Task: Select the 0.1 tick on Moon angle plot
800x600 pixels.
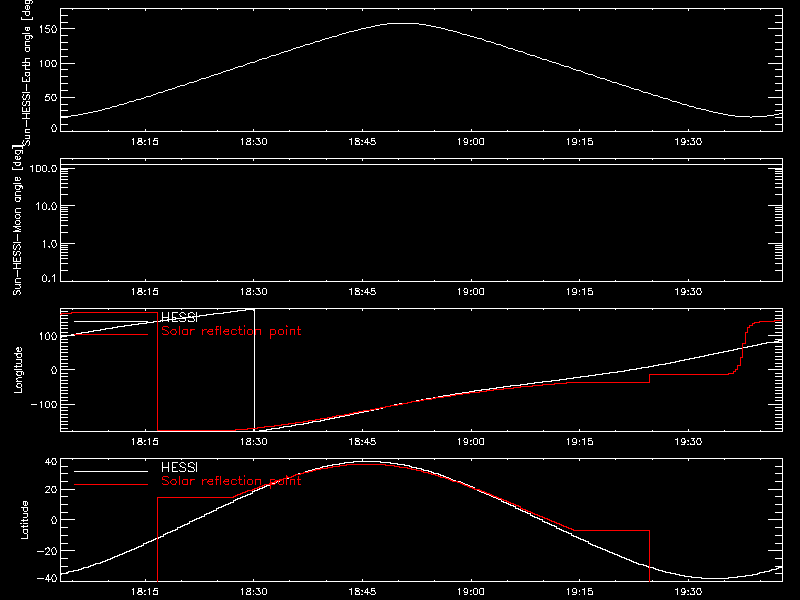Action: [49, 278]
